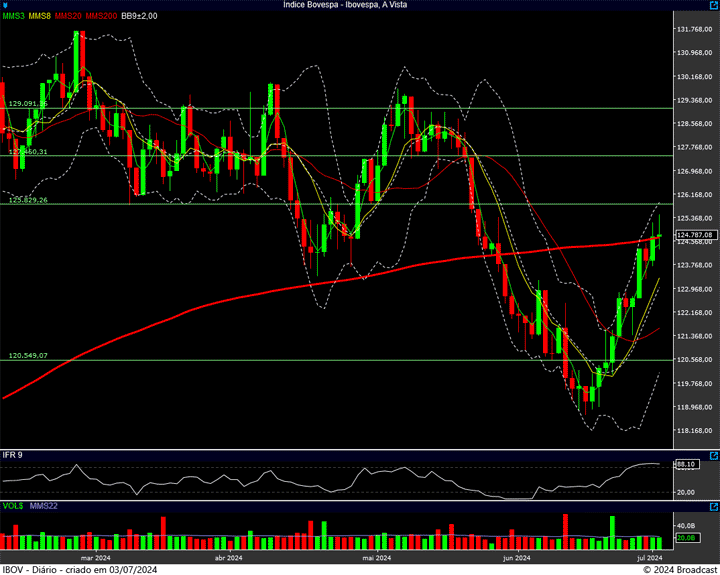The height and width of the screenshot is (575, 720).
Task: Click the MMS200 indicator label
Action: pyautogui.click(x=101, y=16)
